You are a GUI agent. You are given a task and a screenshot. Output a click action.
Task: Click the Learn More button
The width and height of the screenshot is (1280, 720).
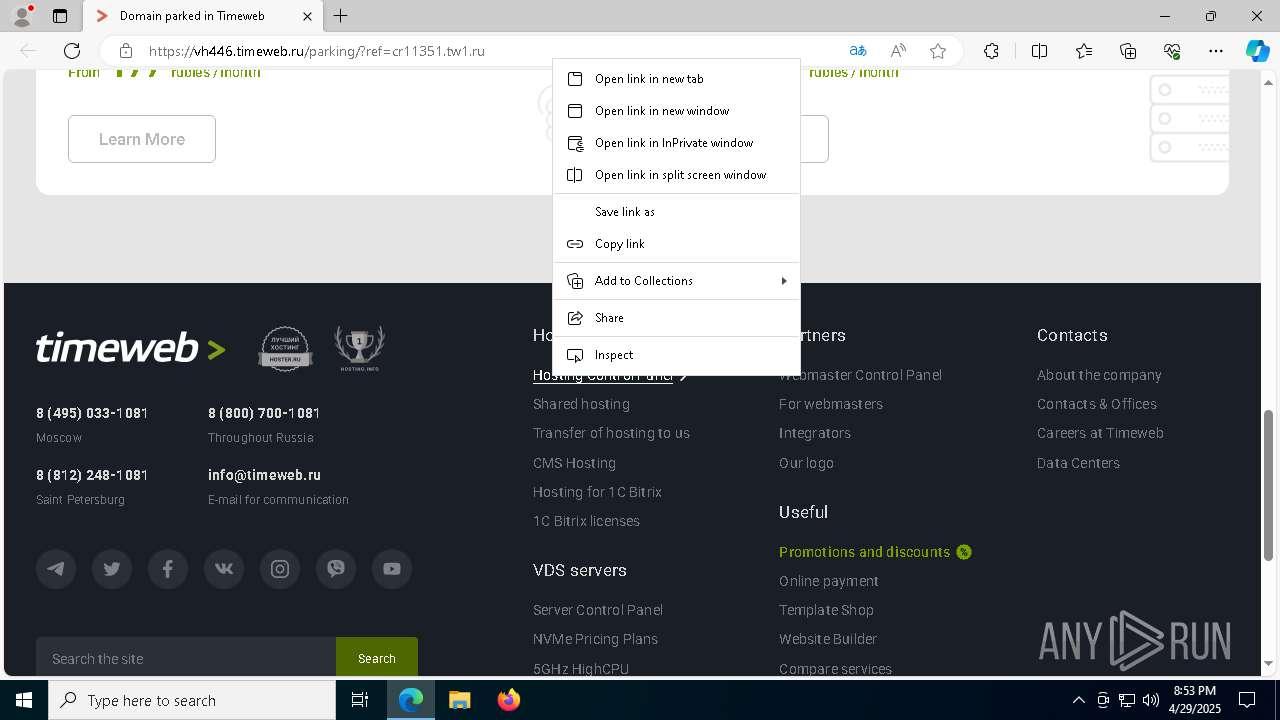point(142,139)
